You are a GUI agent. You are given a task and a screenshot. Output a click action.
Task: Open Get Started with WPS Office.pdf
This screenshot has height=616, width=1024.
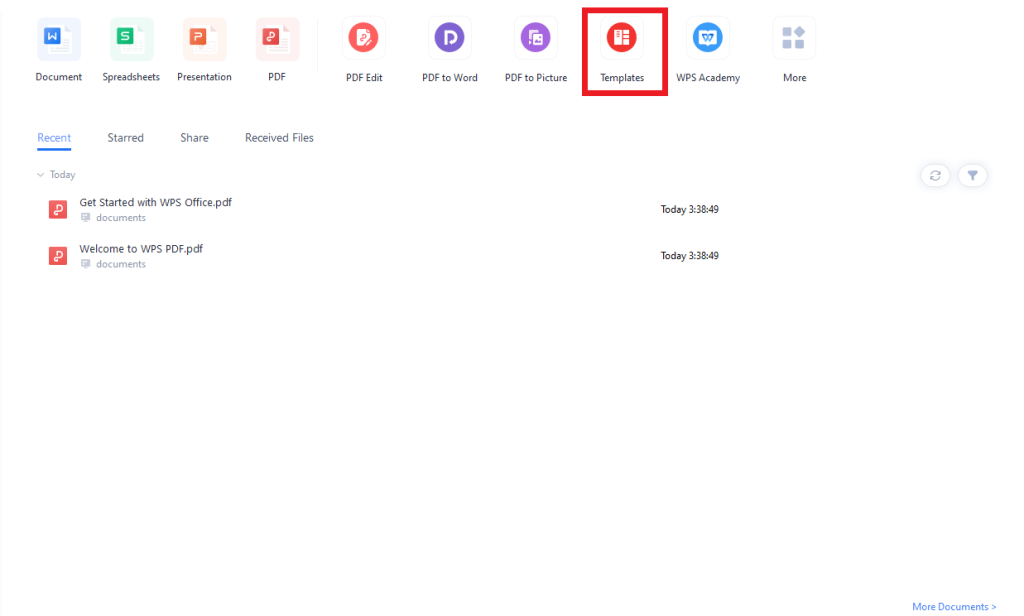click(x=155, y=203)
